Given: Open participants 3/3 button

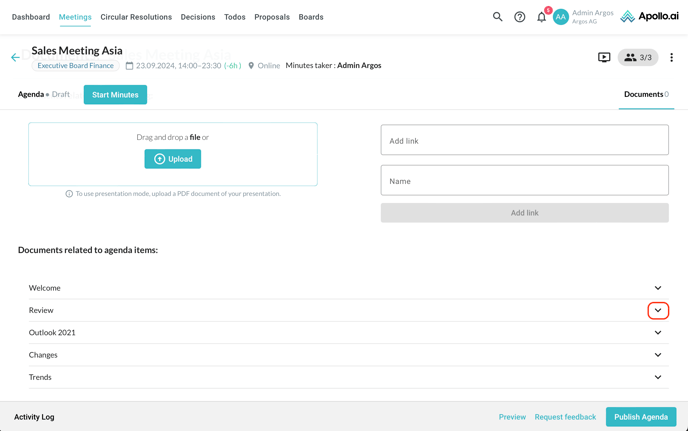Looking at the screenshot, I should pyautogui.click(x=638, y=58).
